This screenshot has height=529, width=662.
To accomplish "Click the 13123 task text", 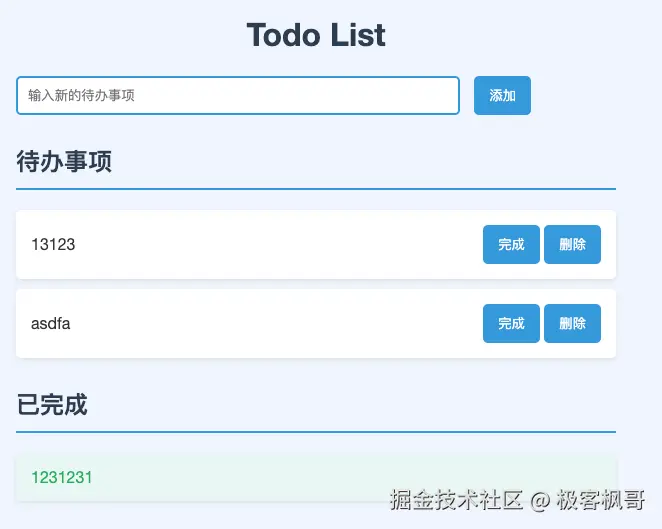I will tap(53, 245).
